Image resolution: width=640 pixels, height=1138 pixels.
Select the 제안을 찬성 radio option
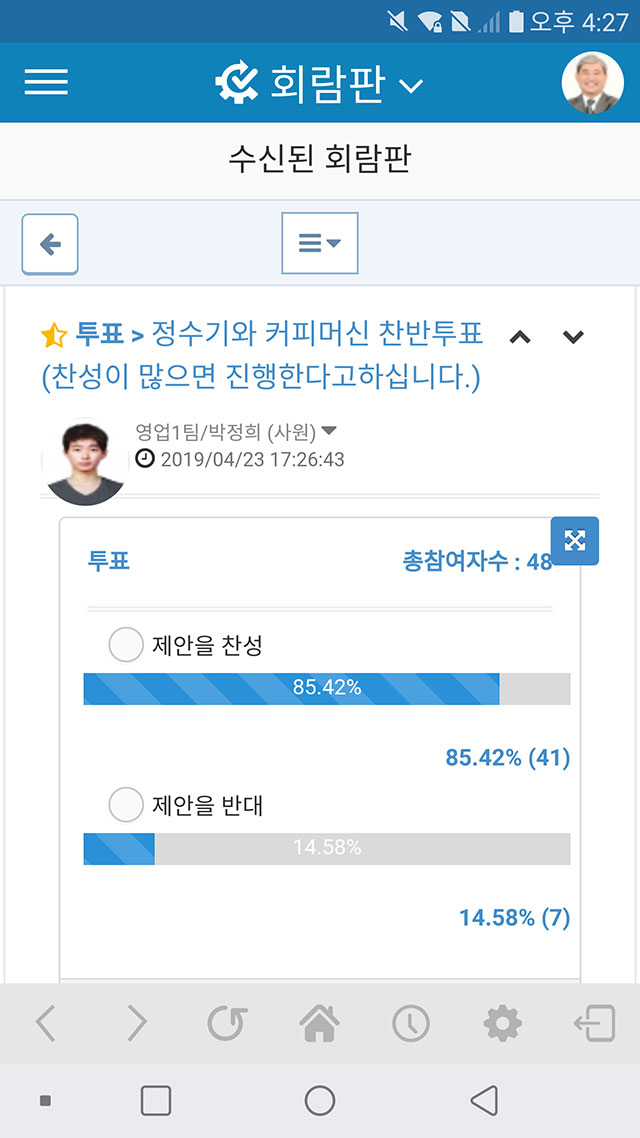click(126, 644)
